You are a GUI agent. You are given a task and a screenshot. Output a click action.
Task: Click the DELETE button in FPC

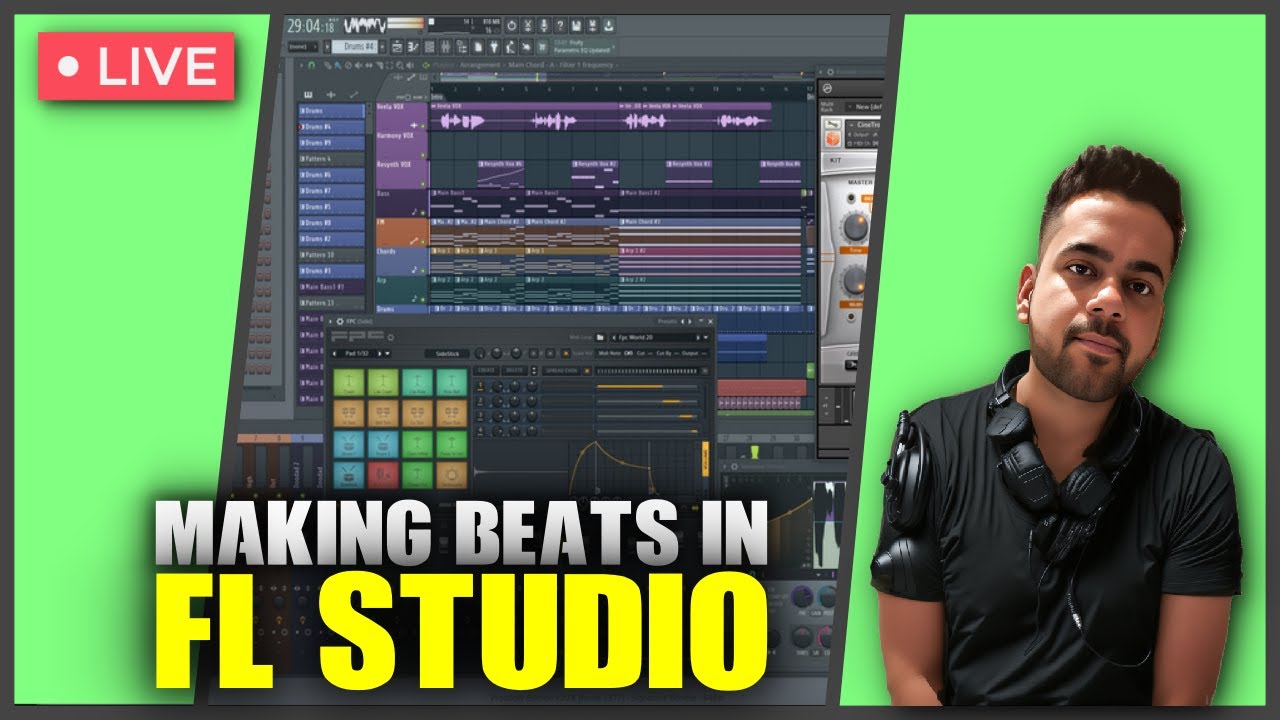tap(515, 370)
